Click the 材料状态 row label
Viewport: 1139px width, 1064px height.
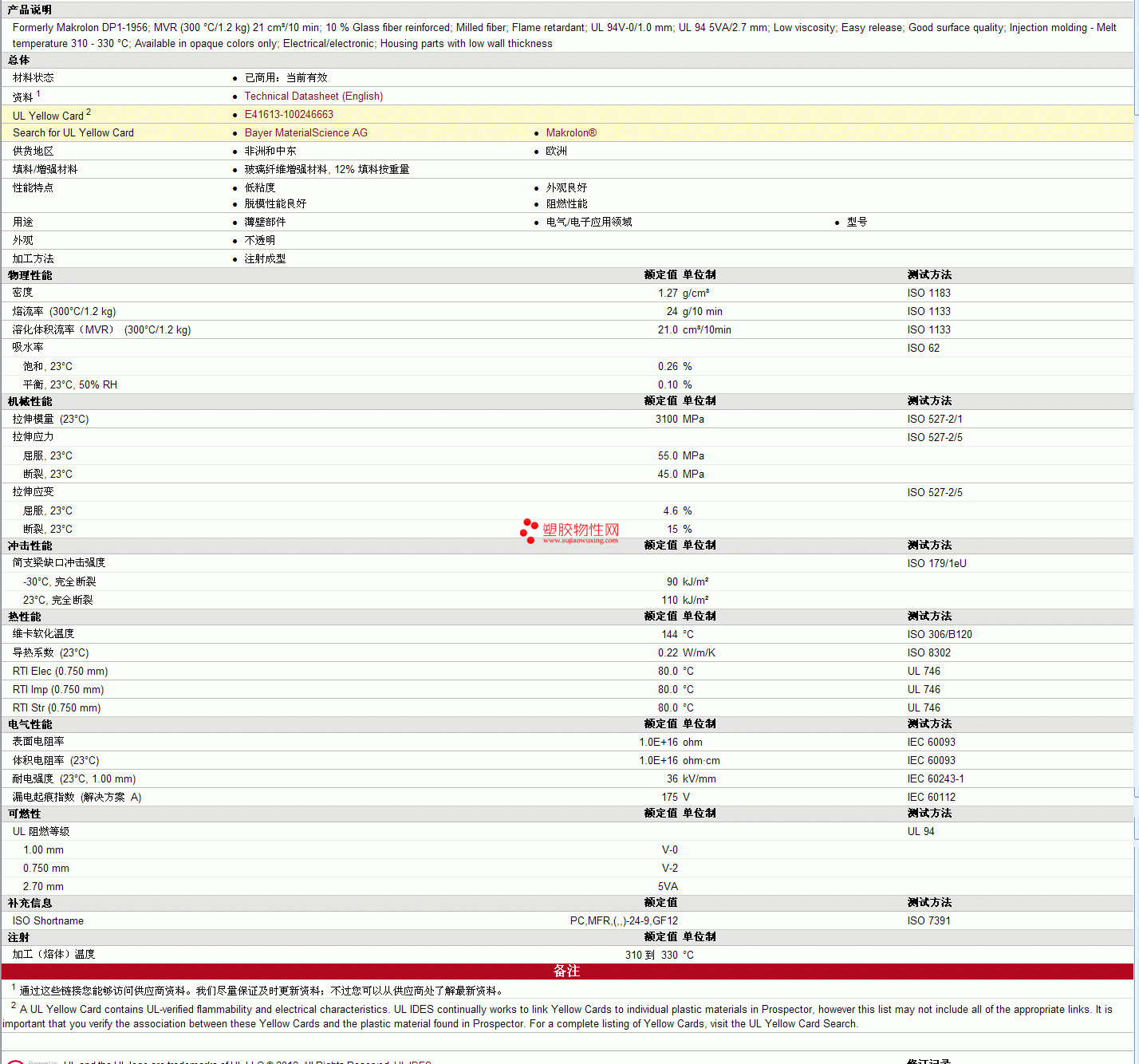[x=33, y=78]
